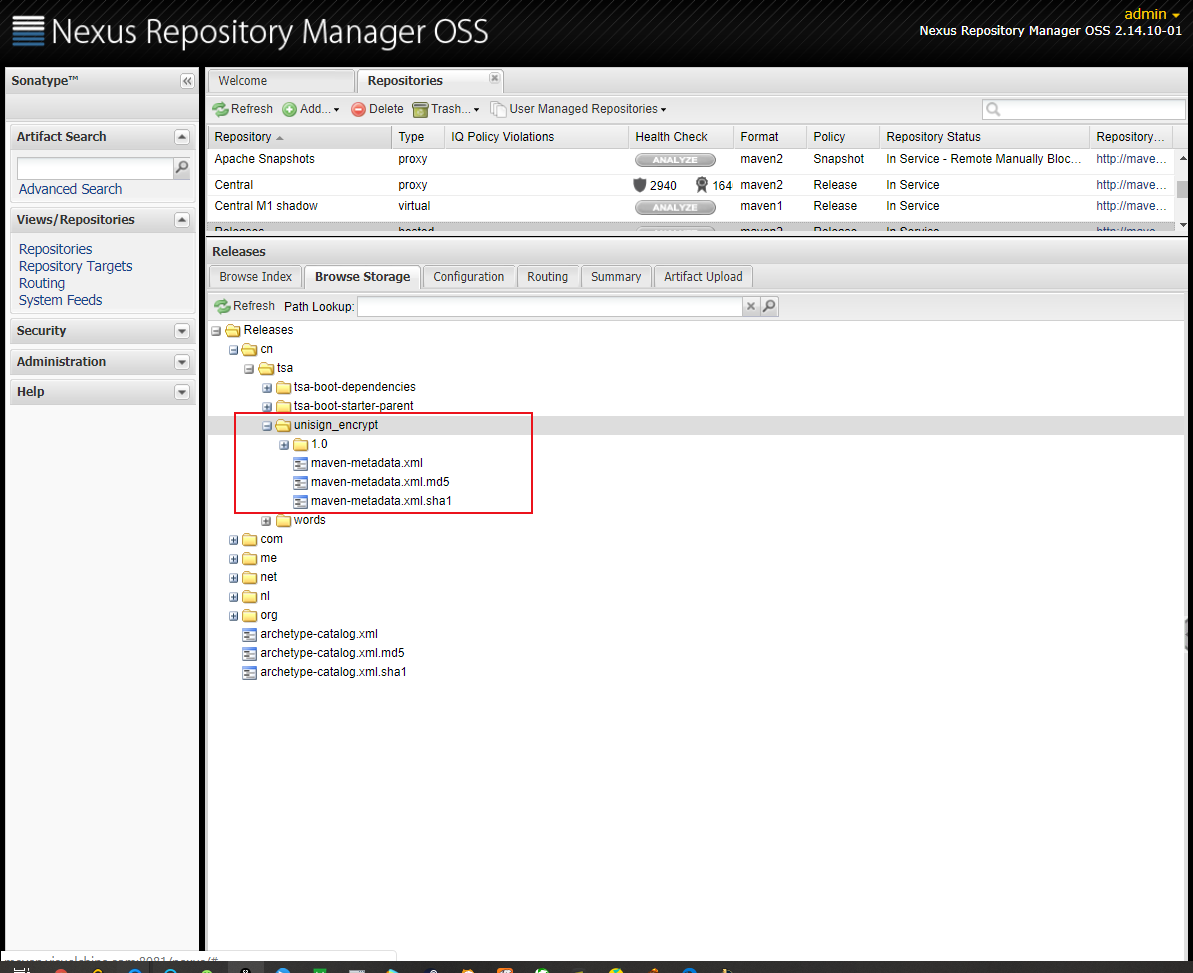Screen dimensions: 1193x973
Task: Expand the Help panel
Action: click(181, 392)
